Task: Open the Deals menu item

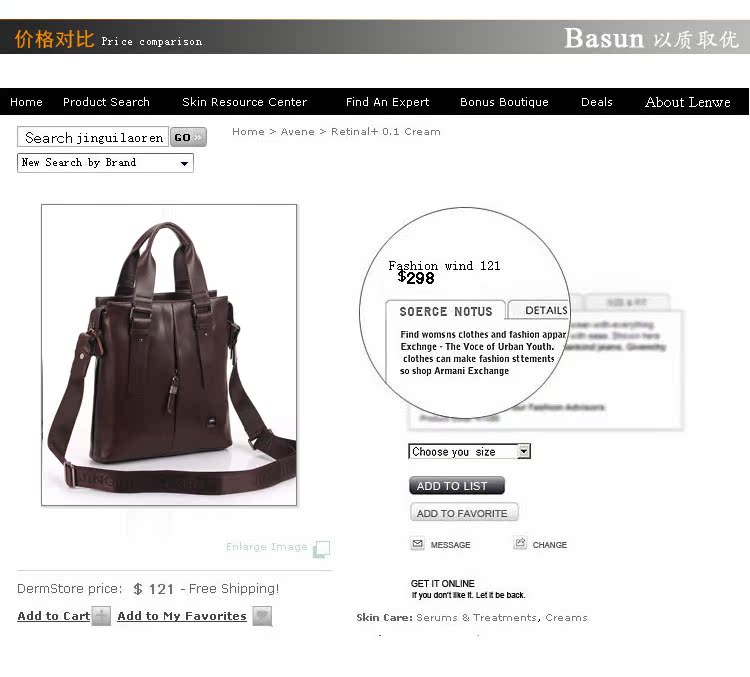Action: coord(596,102)
